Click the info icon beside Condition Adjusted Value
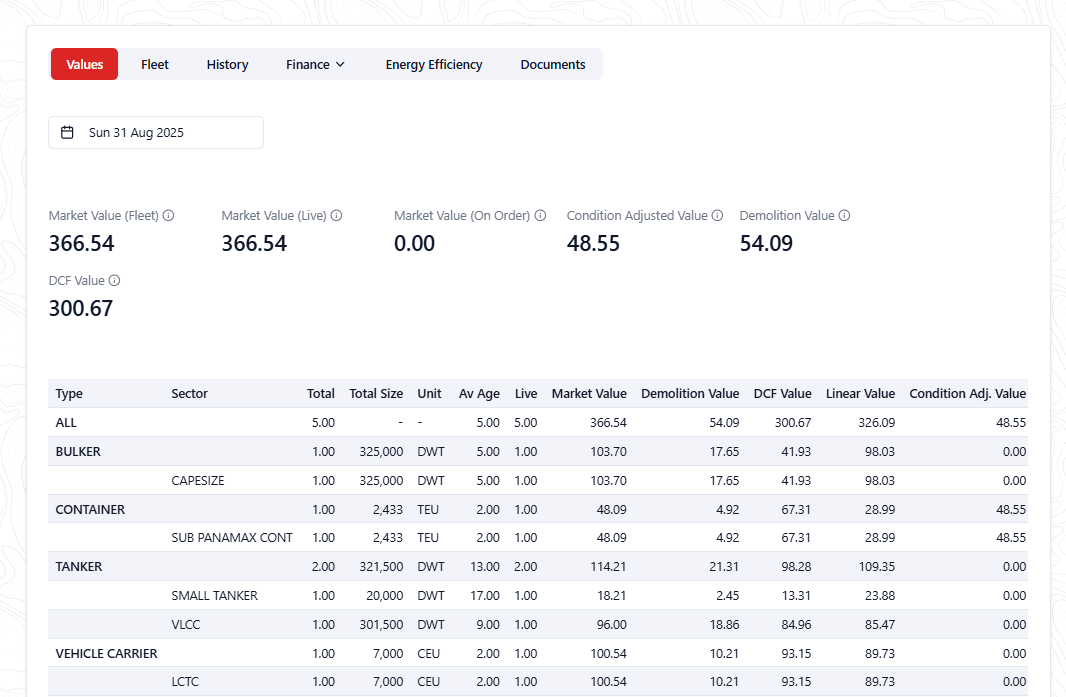Viewport: 1066px width, 697px height. pyautogui.click(x=717, y=216)
